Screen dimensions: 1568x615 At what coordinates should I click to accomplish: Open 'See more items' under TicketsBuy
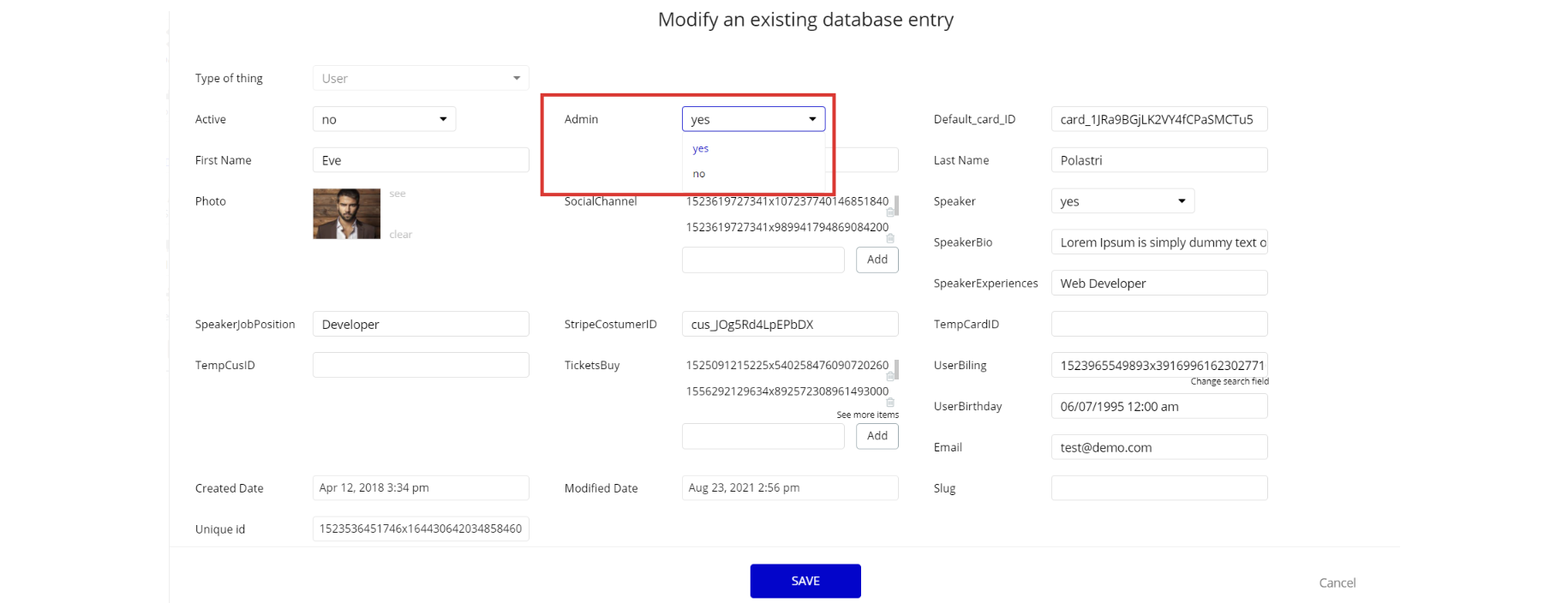tap(867, 415)
